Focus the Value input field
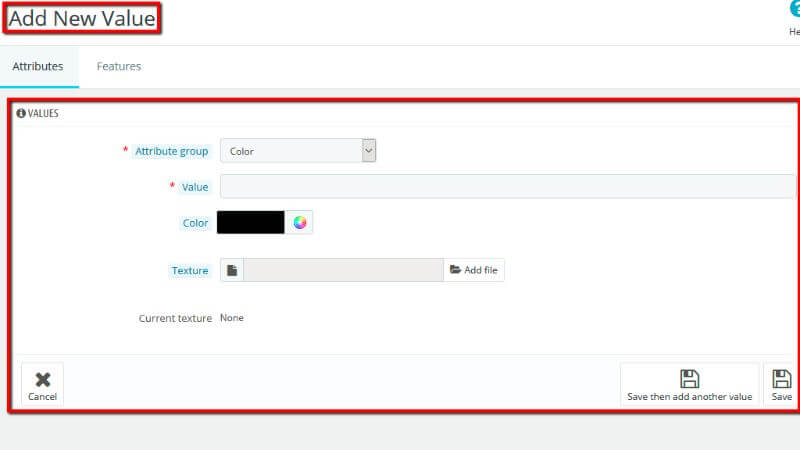This screenshot has width=800, height=450. (x=508, y=186)
